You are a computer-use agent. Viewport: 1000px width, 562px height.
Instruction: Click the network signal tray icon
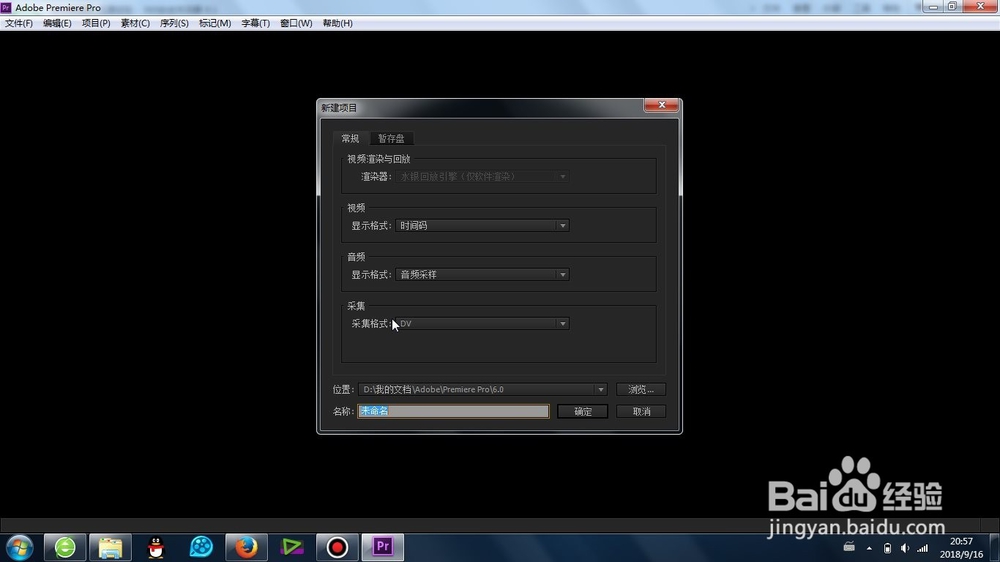pyautogui.click(x=923, y=548)
